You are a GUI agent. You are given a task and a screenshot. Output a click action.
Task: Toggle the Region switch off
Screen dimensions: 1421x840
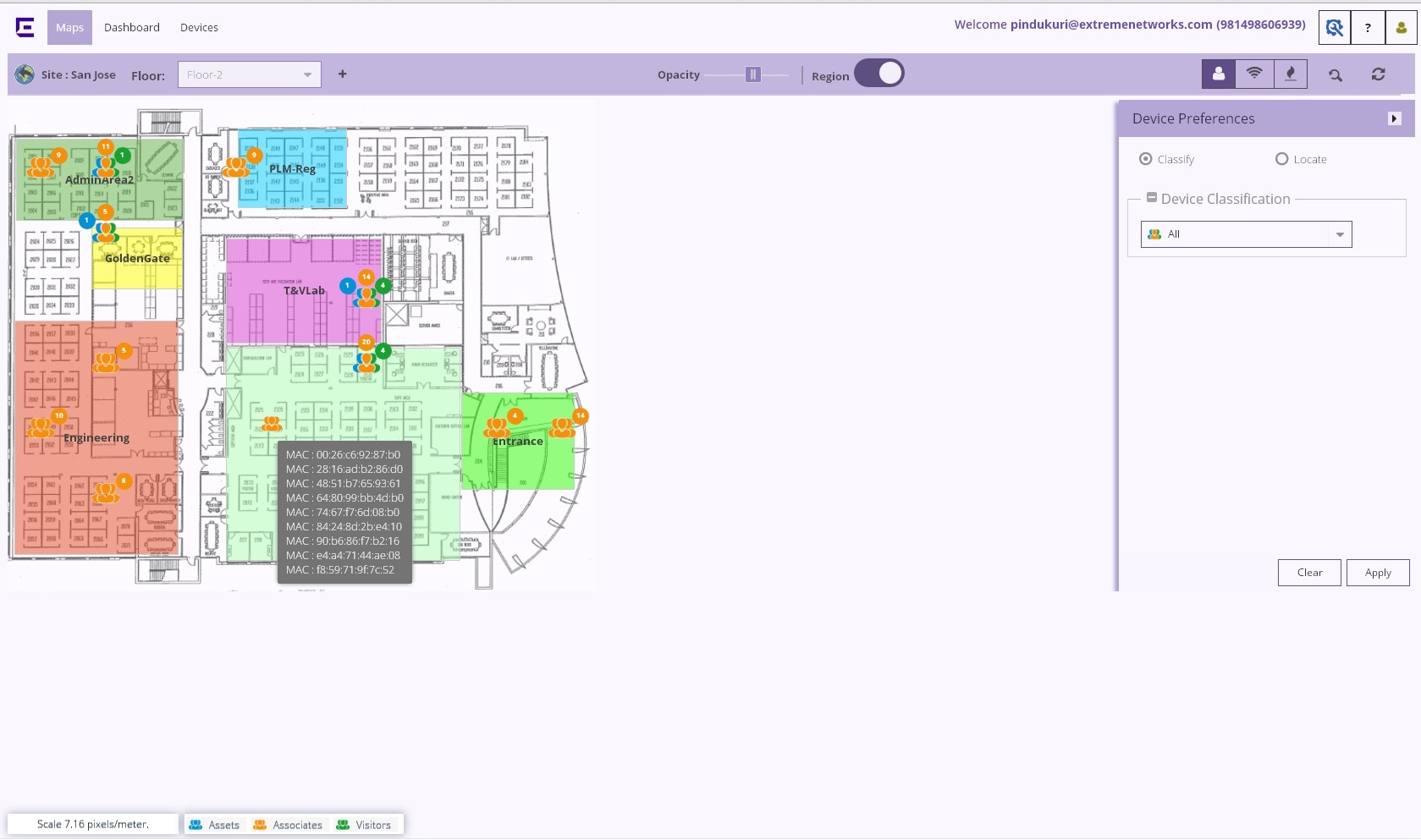[x=878, y=74]
